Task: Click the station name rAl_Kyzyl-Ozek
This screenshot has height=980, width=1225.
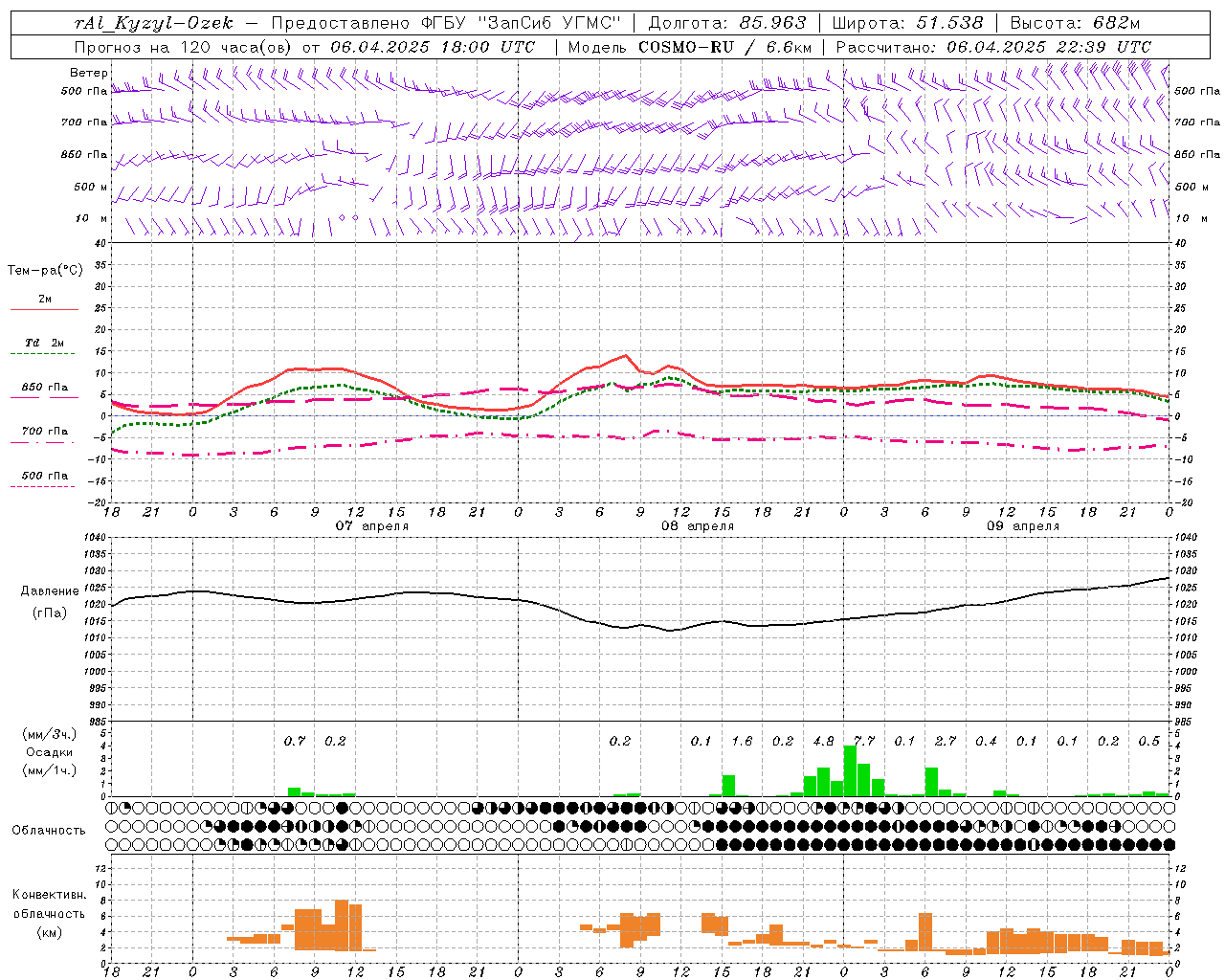Action: click(x=154, y=23)
